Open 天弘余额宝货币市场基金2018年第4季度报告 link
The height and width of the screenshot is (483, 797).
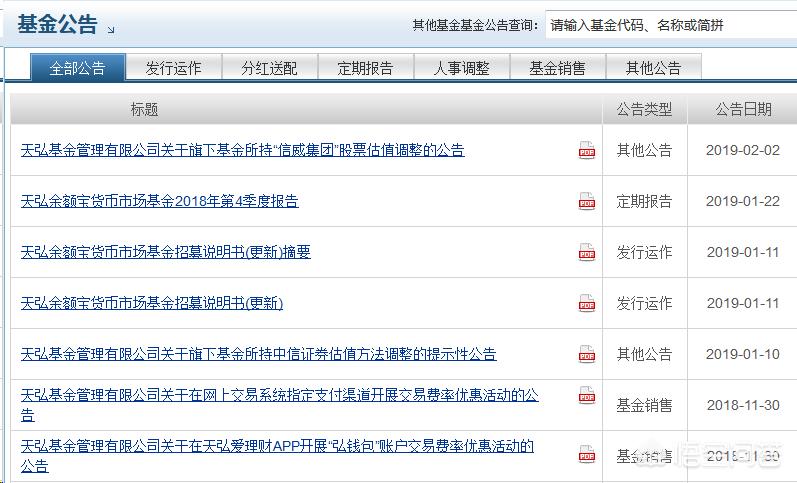point(159,201)
